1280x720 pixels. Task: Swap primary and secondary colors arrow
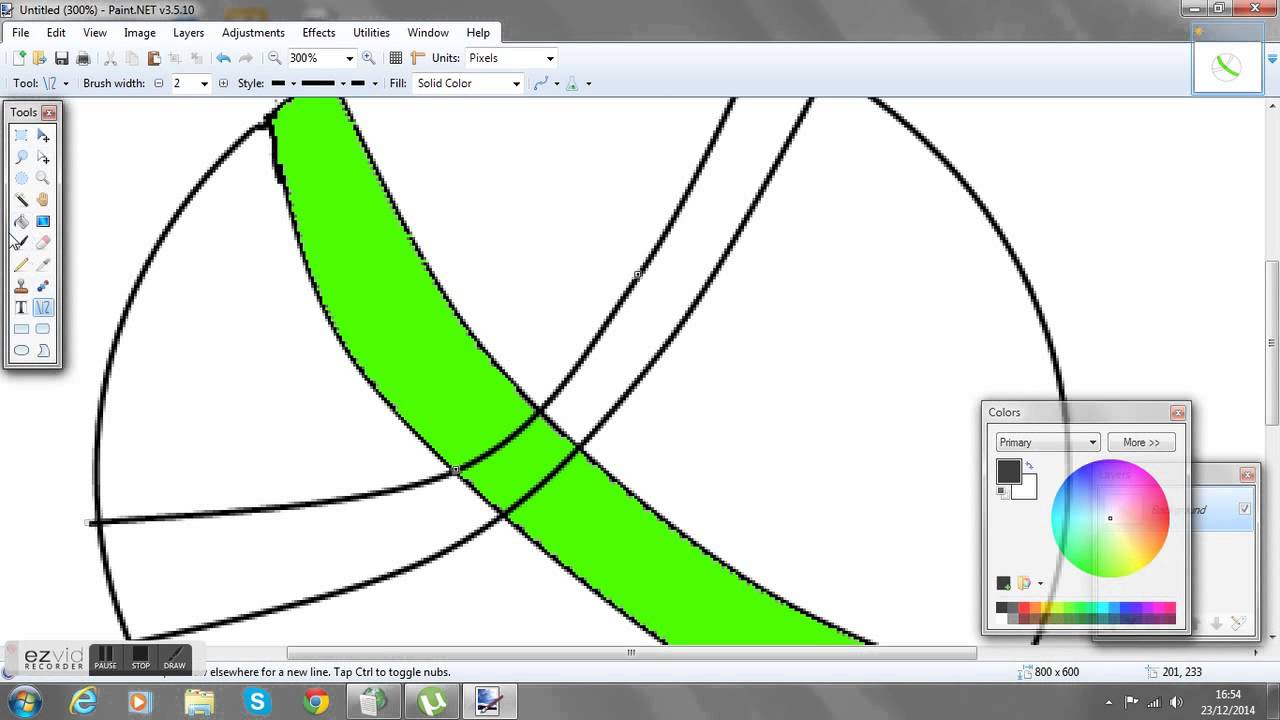click(x=1029, y=466)
